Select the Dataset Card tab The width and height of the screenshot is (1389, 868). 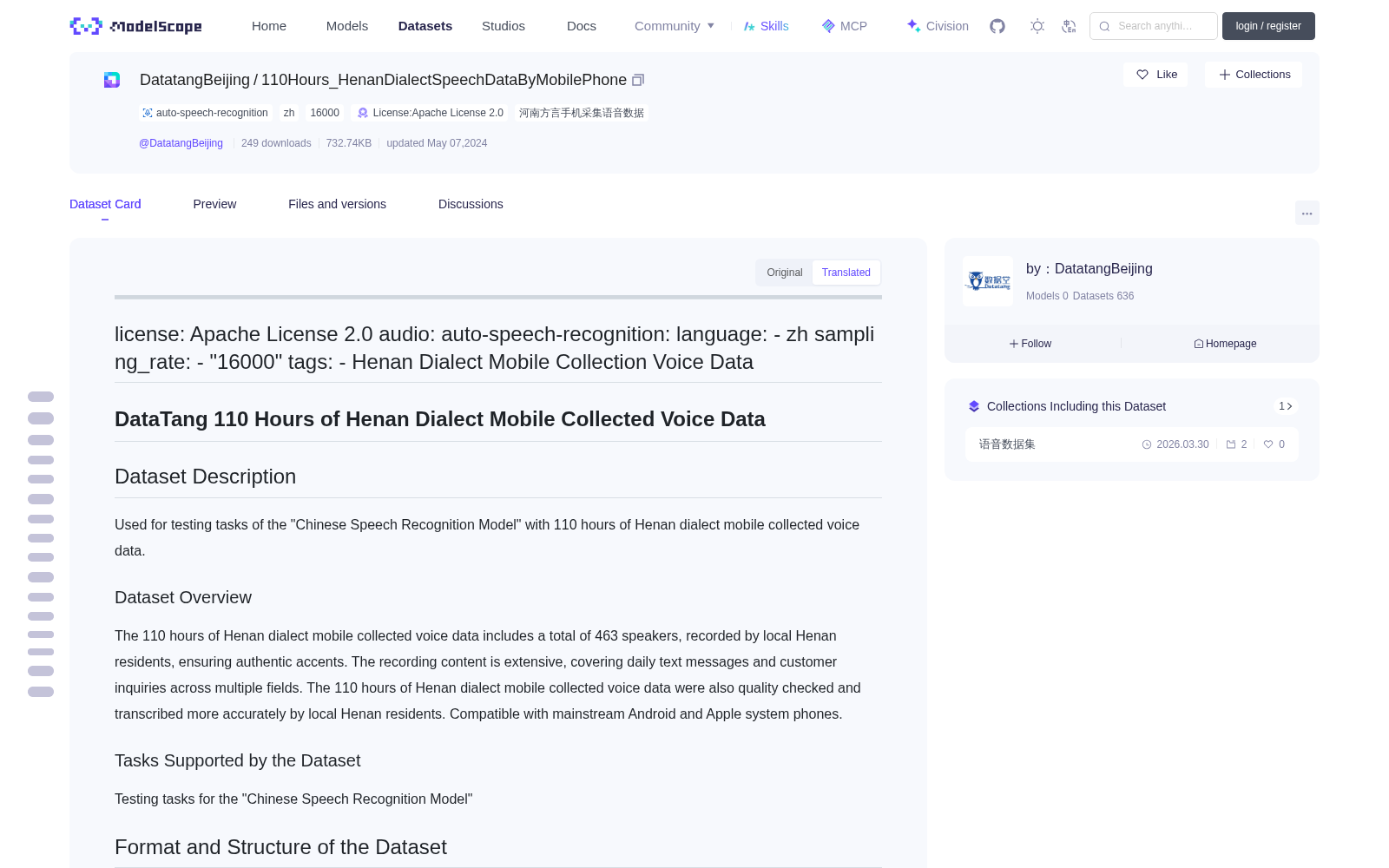(x=105, y=204)
